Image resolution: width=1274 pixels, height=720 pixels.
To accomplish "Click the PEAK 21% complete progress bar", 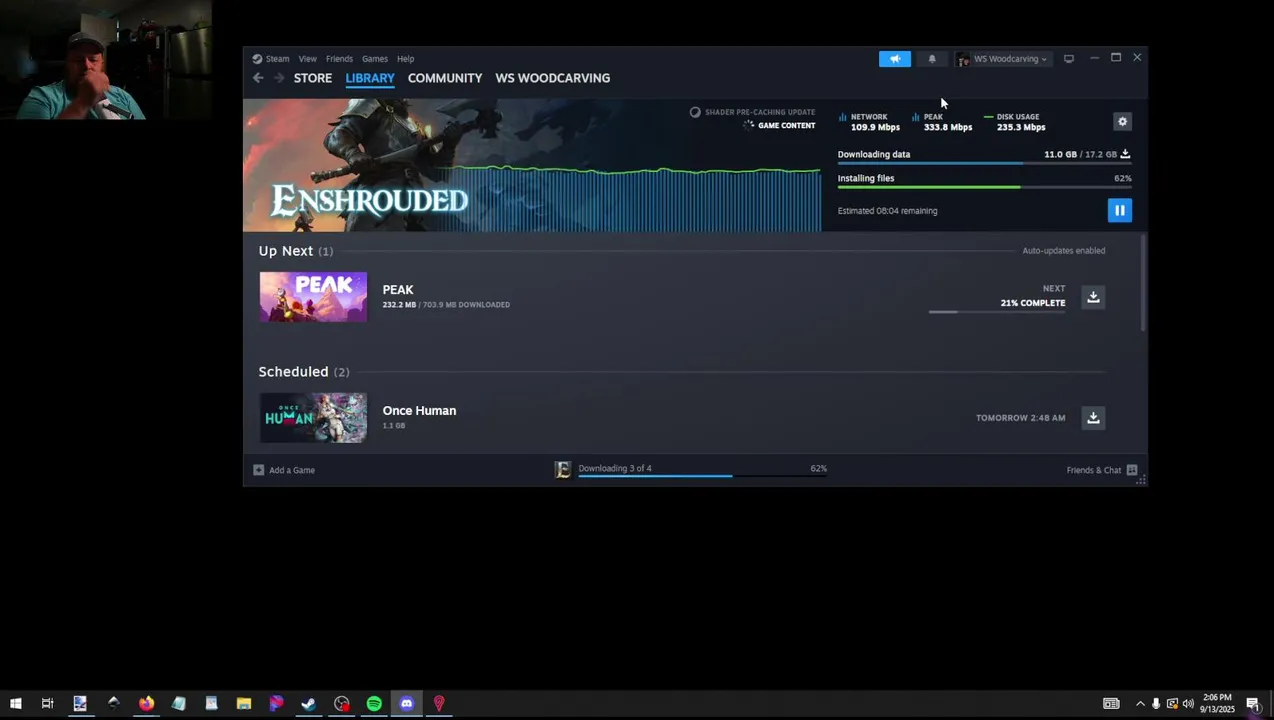I will pos(997,312).
